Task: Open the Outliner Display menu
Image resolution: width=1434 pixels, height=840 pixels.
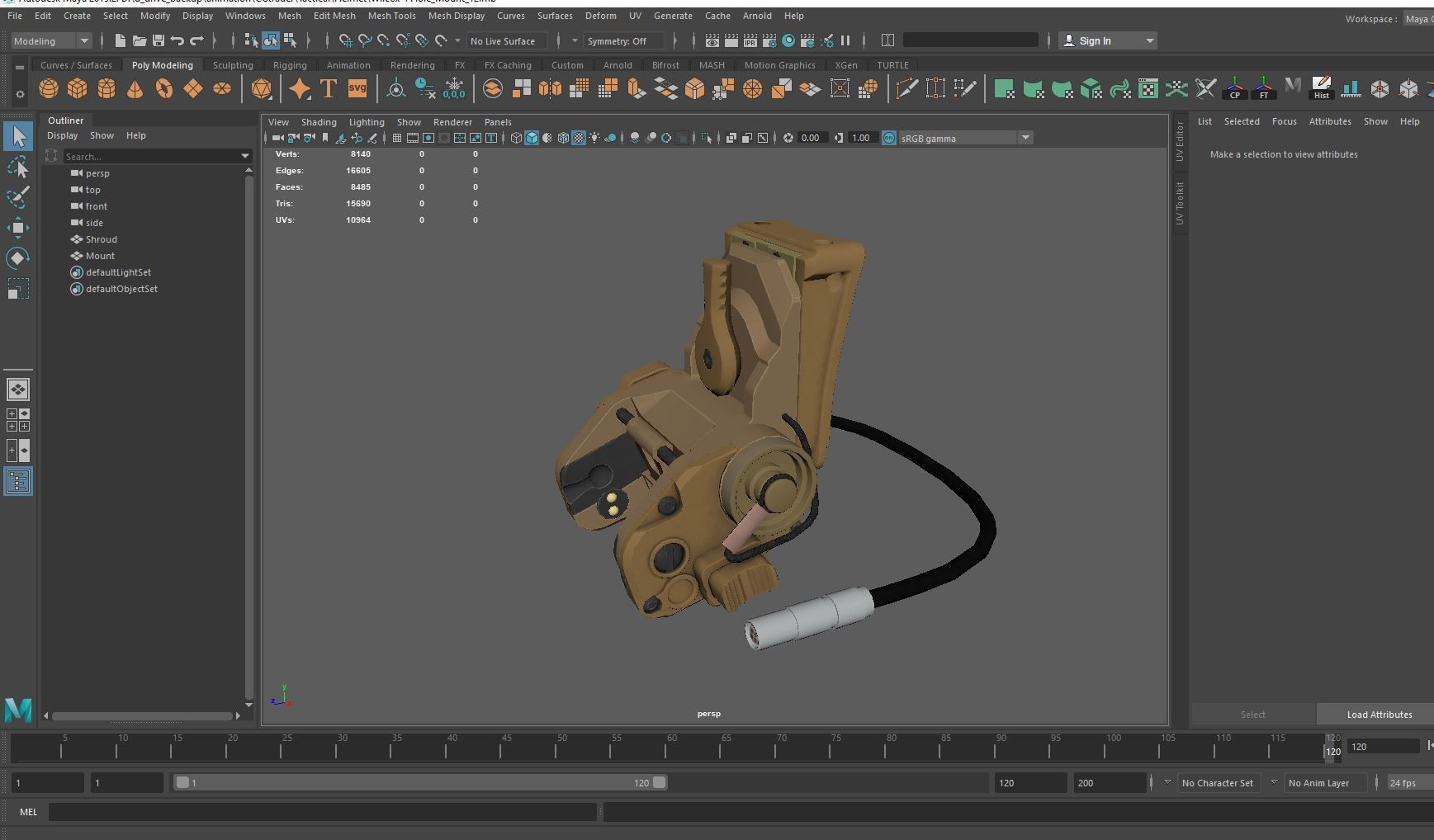Action: point(62,135)
